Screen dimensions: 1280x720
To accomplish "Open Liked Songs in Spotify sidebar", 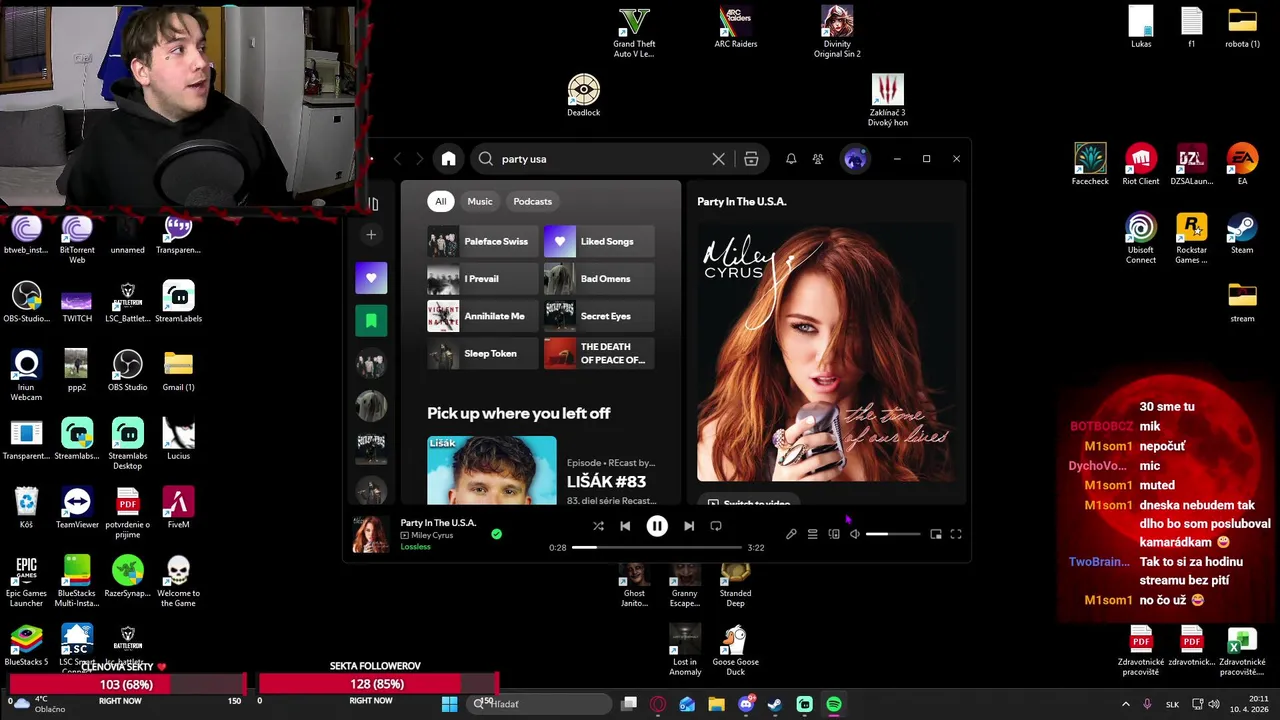I will (371, 278).
